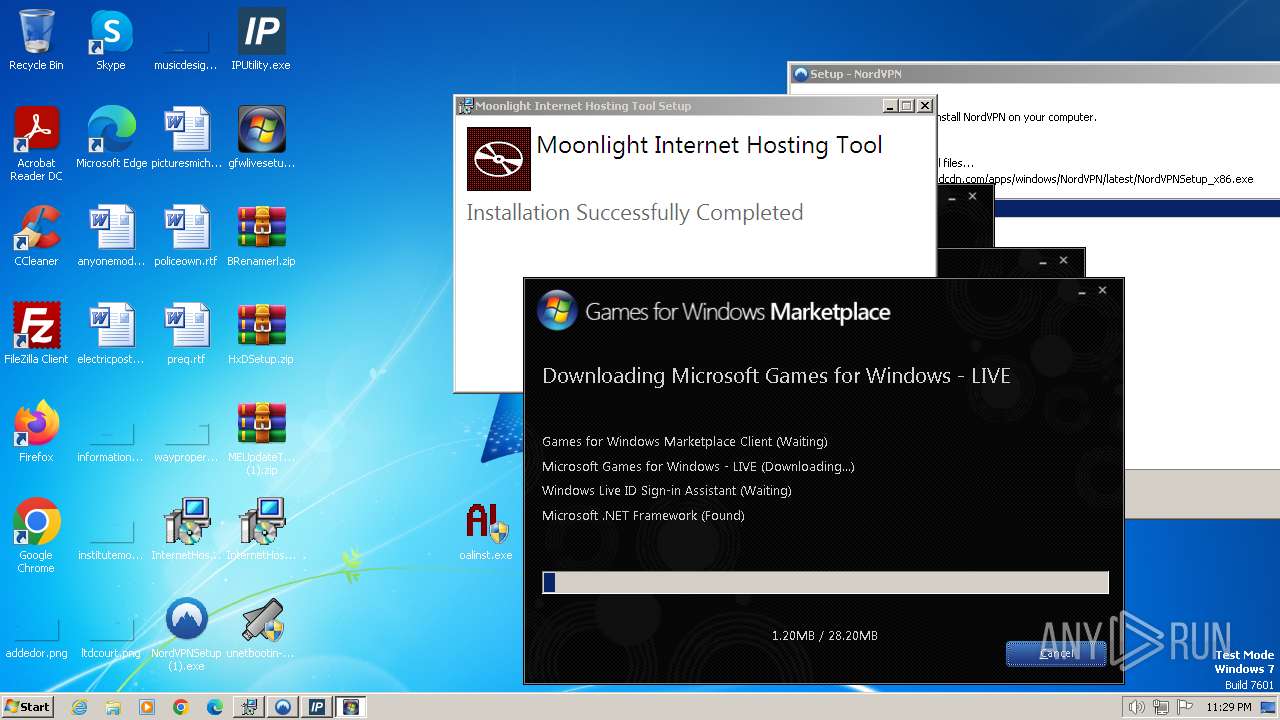
Task: Open HxDSetup.zip archive
Action: 261,334
